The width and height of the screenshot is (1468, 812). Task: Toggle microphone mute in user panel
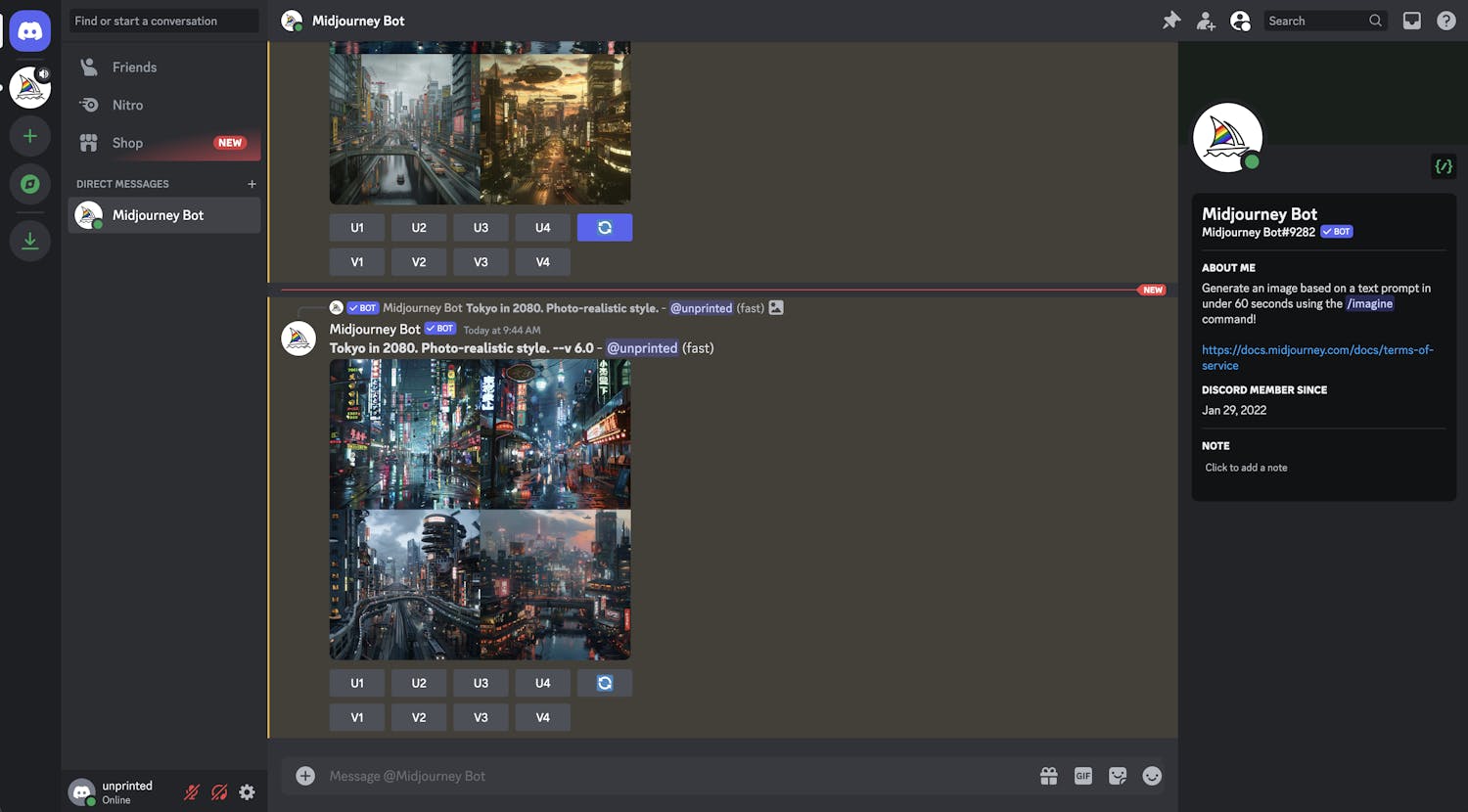pyautogui.click(x=192, y=792)
